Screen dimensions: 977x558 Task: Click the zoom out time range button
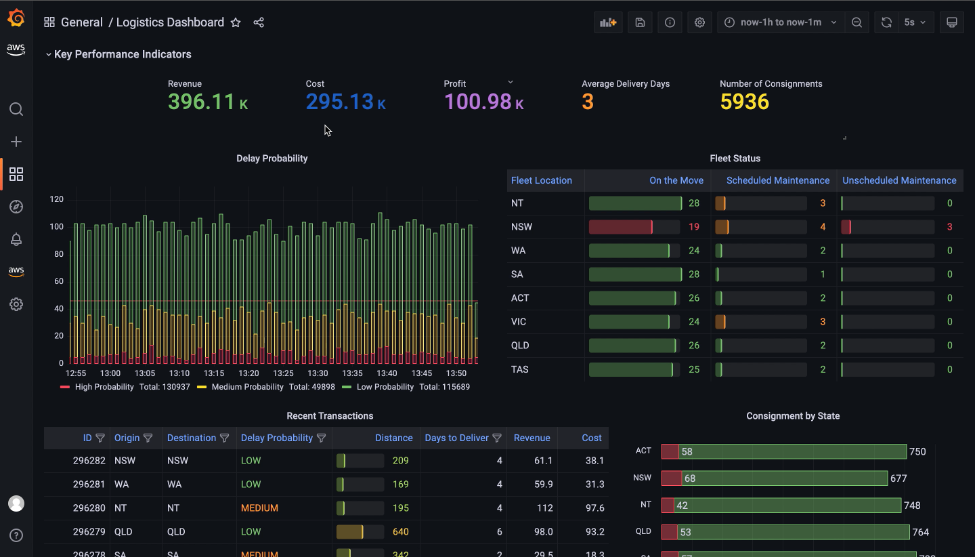point(857,22)
